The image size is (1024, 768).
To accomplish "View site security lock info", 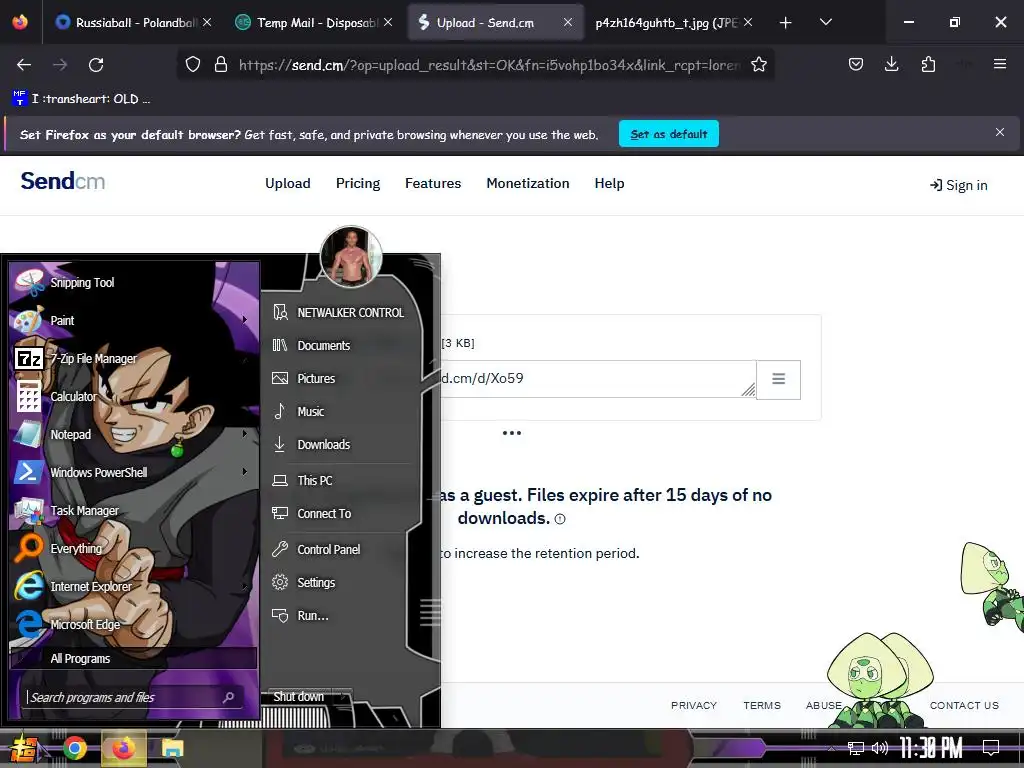I will 221,65.
